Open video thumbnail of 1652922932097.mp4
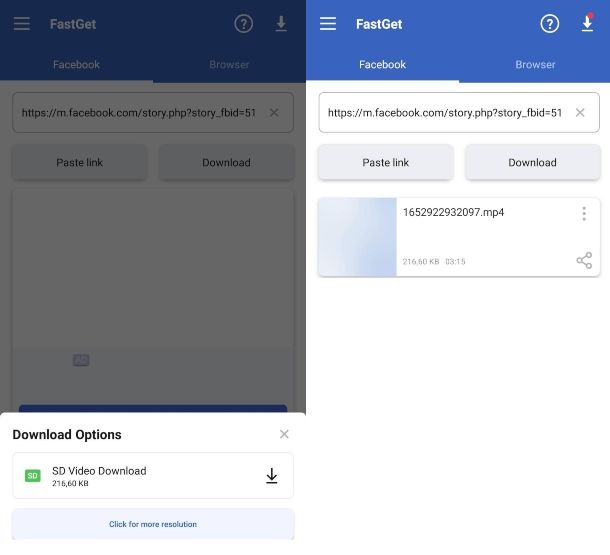Image resolution: width=610 pixels, height=555 pixels. point(357,237)
